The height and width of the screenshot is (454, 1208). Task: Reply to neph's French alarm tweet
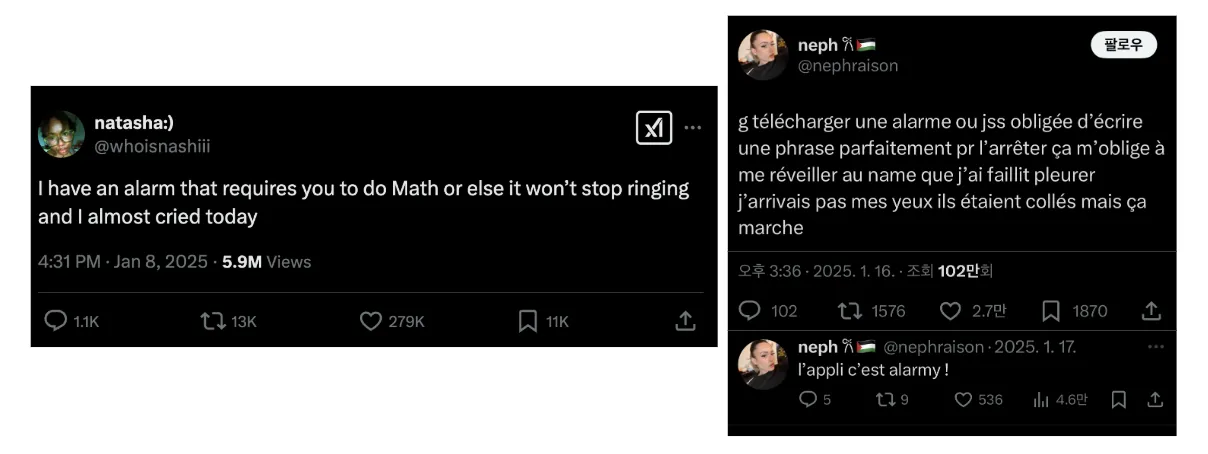(749, 311)
